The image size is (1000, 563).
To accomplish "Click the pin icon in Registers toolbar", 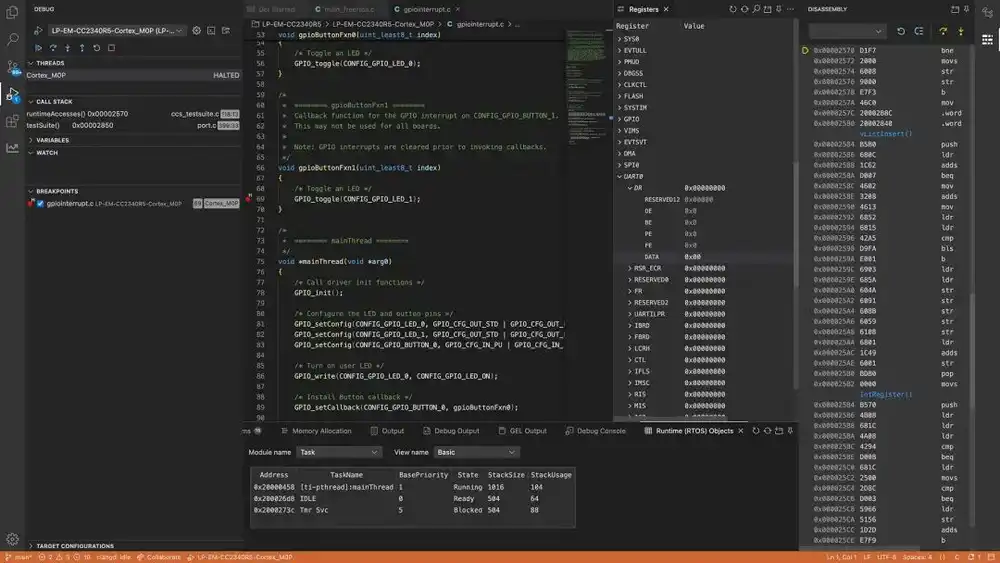I will [x=779, y=10].
